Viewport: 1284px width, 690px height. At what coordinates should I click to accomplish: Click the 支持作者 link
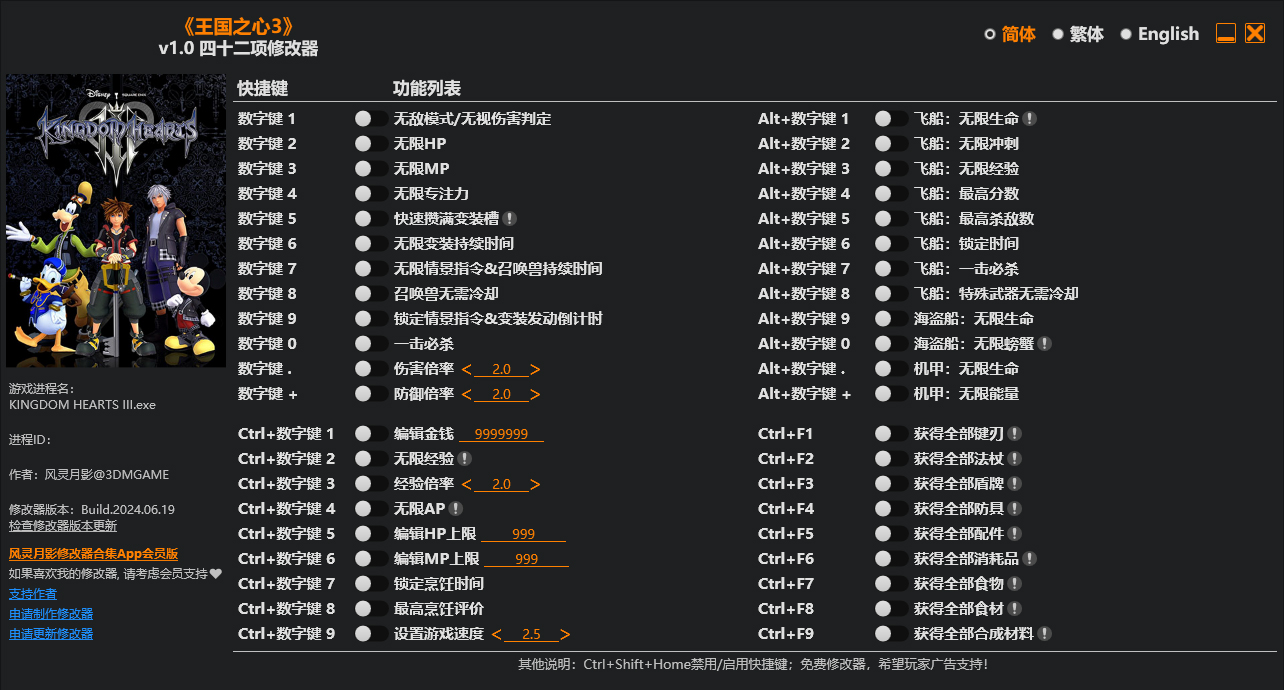33,593
